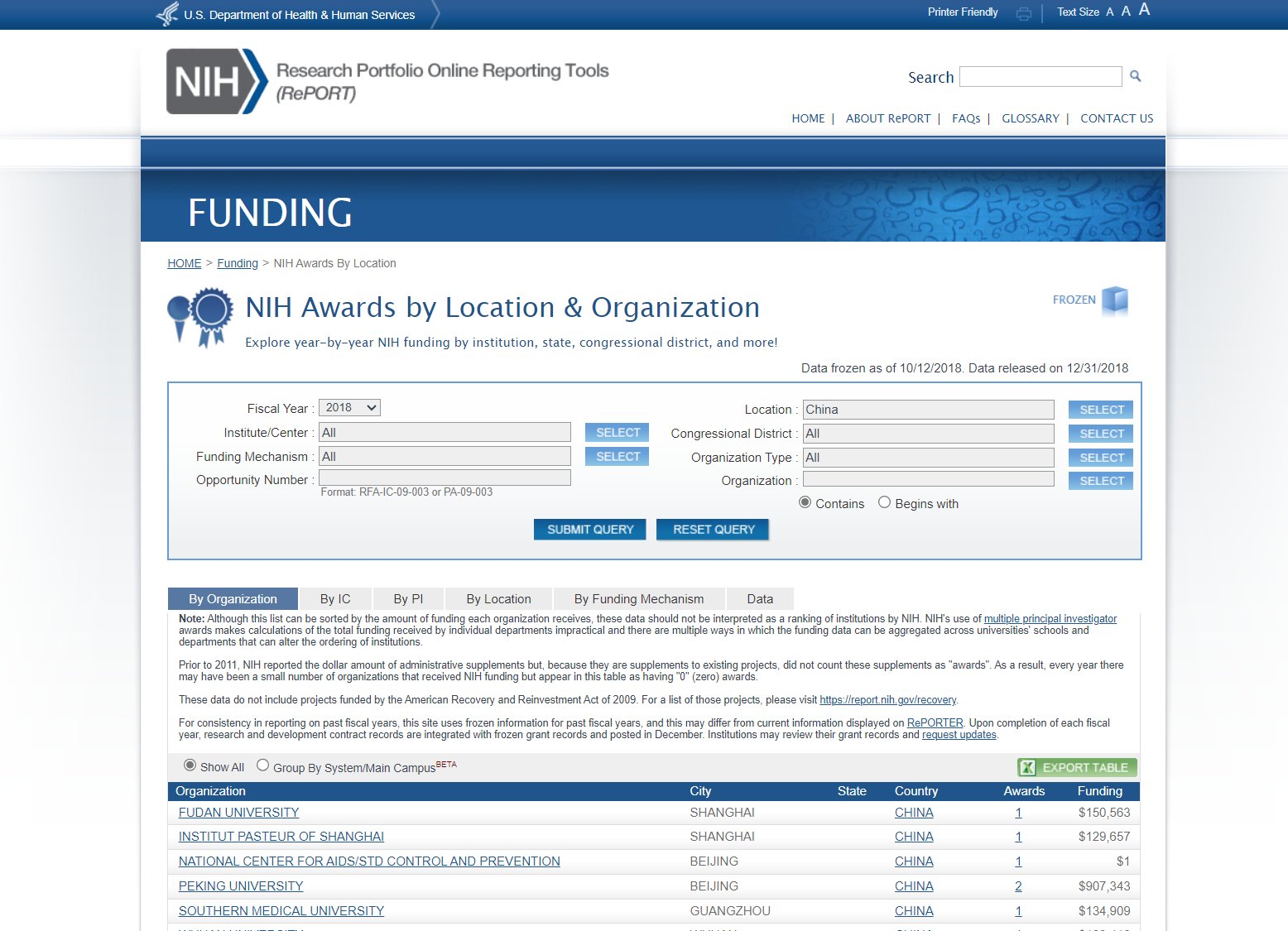This screenshot has width=1288, height=931.
Task: Sort table by City column header
Action: click(700, 791)
